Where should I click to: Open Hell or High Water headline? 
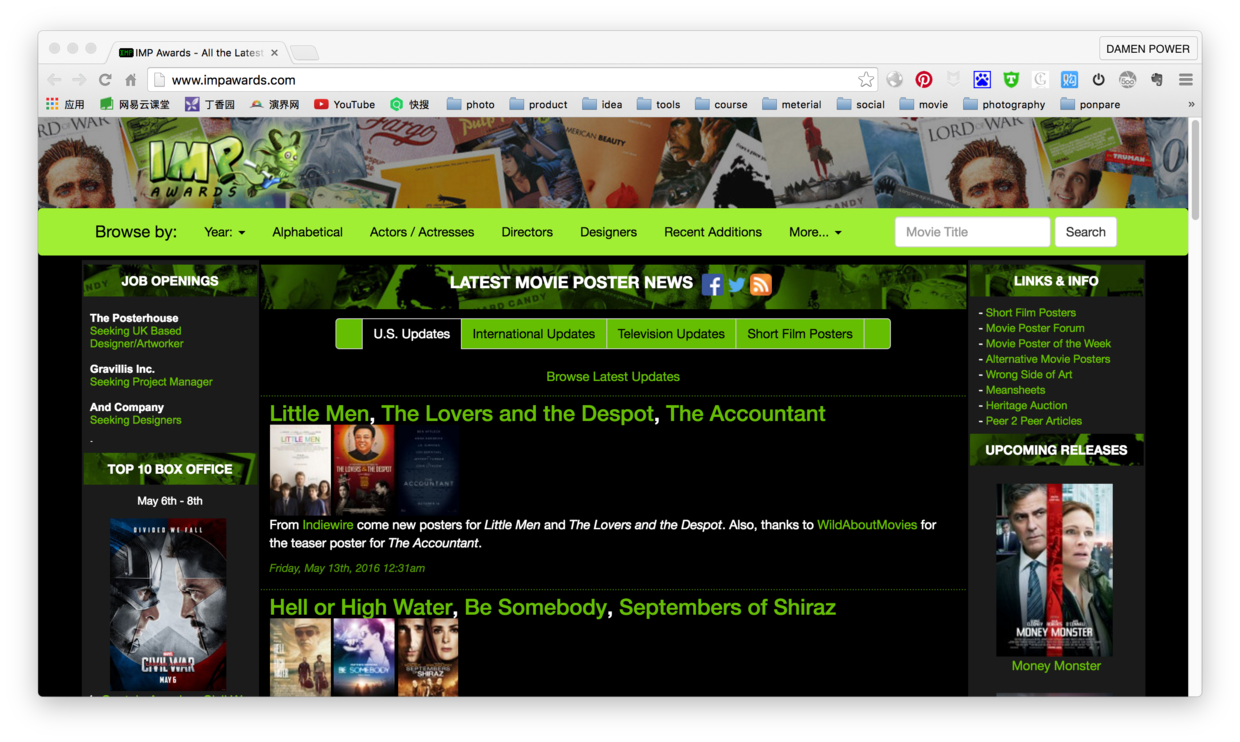coord(362,608)
